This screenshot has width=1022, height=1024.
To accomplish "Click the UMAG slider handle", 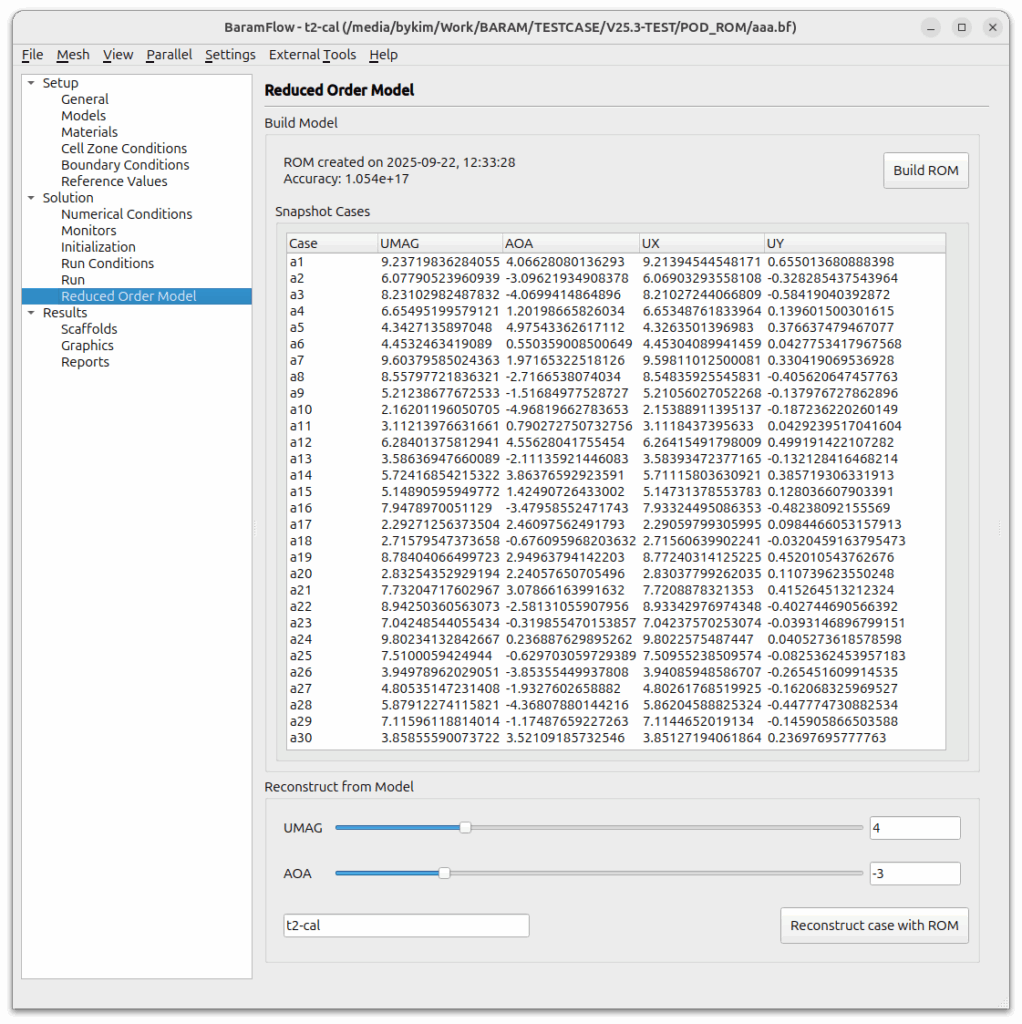I will [465, 828].
